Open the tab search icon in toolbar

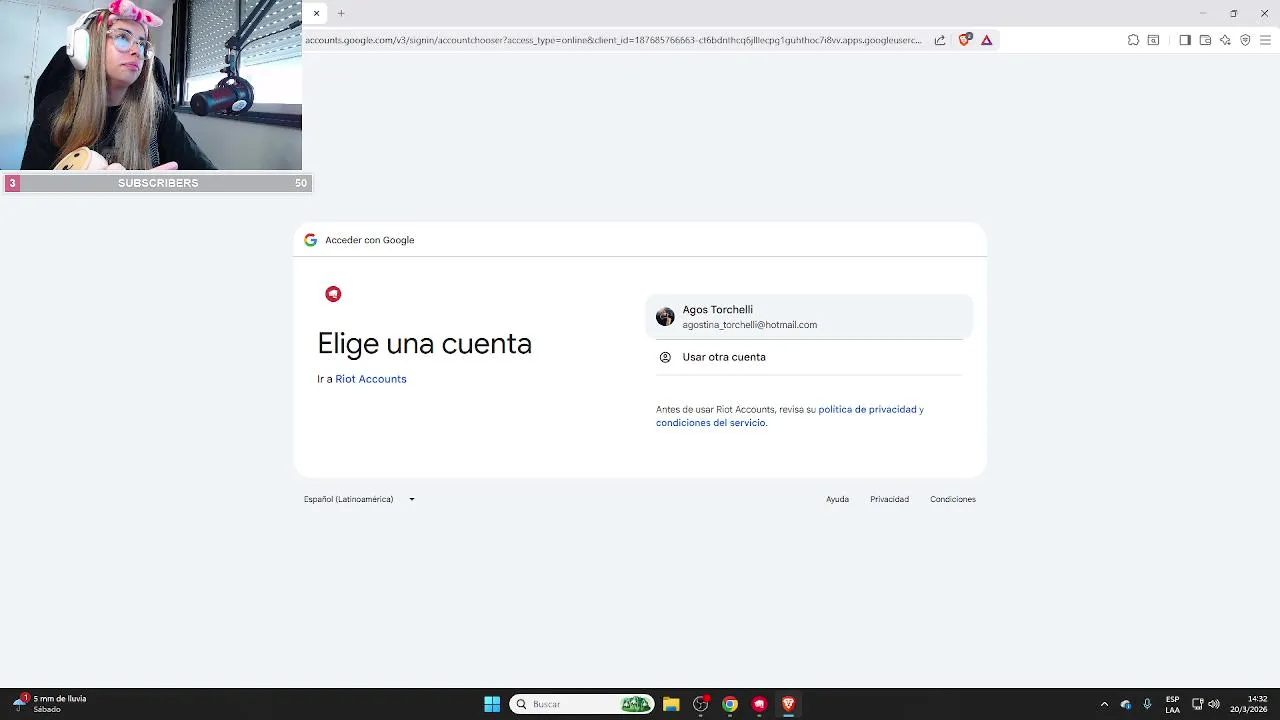[1153, 40]
